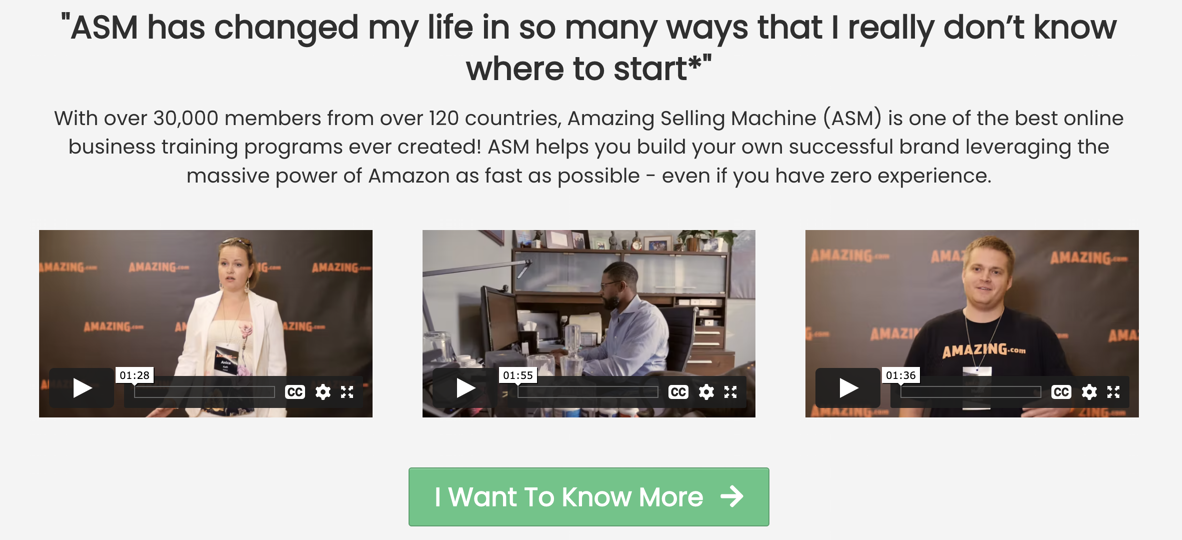Click the arrow on the green button
This screenshot has width=1182, height=540.
click(x=731, y=496)
